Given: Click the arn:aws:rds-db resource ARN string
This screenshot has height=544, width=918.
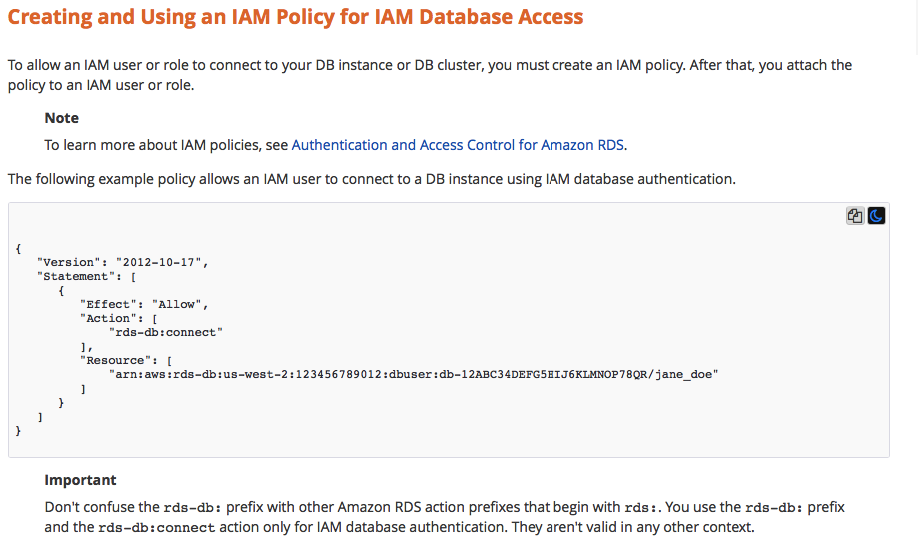Looking at the screenshot, I should [413, 375].
